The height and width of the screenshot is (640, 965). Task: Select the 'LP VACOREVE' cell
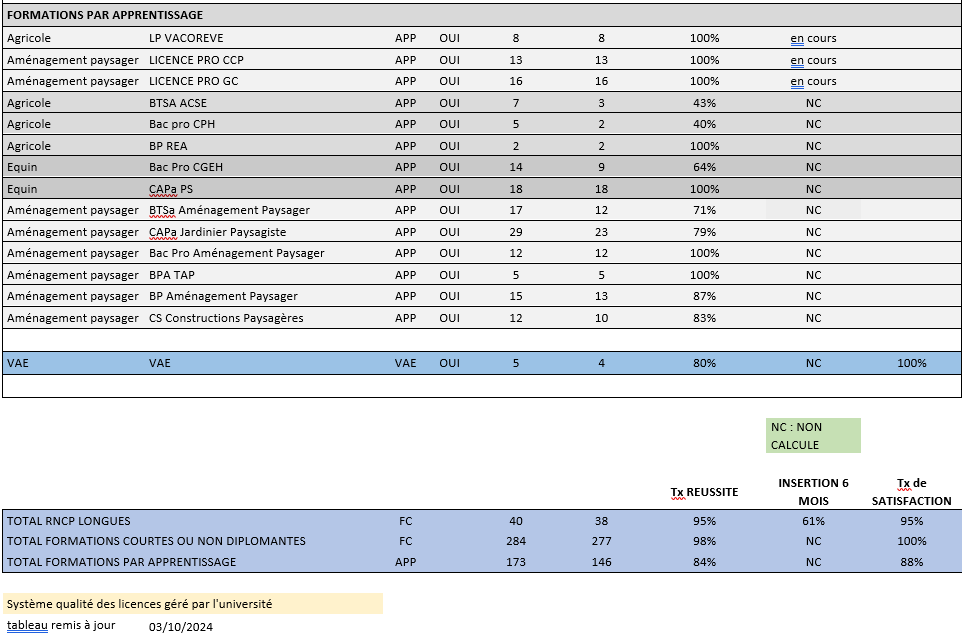(x=185, y=38)
